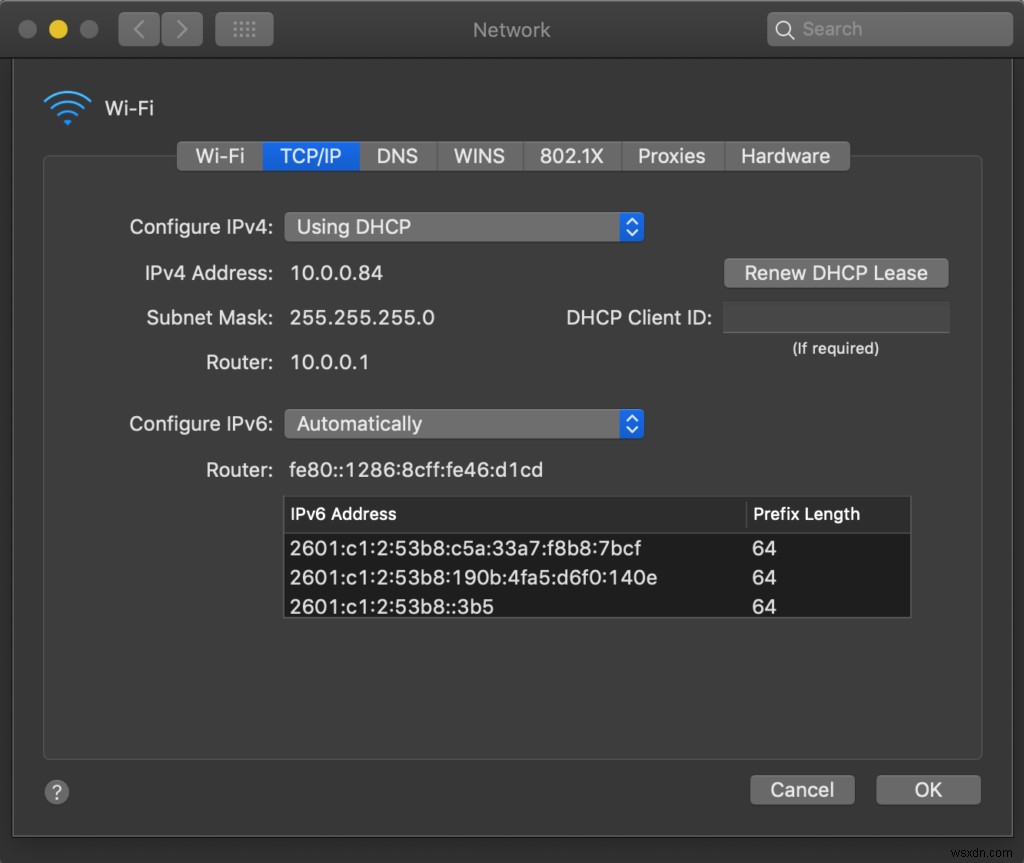Select IPv6 address ending in 7bcf
1024x863 pixels.
[x=597, y=548]
